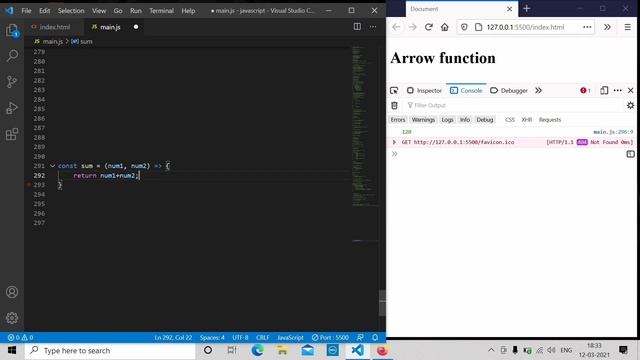Toggle the CSS console filter
The width and height of the screenshot is (640, 360).
510,120
